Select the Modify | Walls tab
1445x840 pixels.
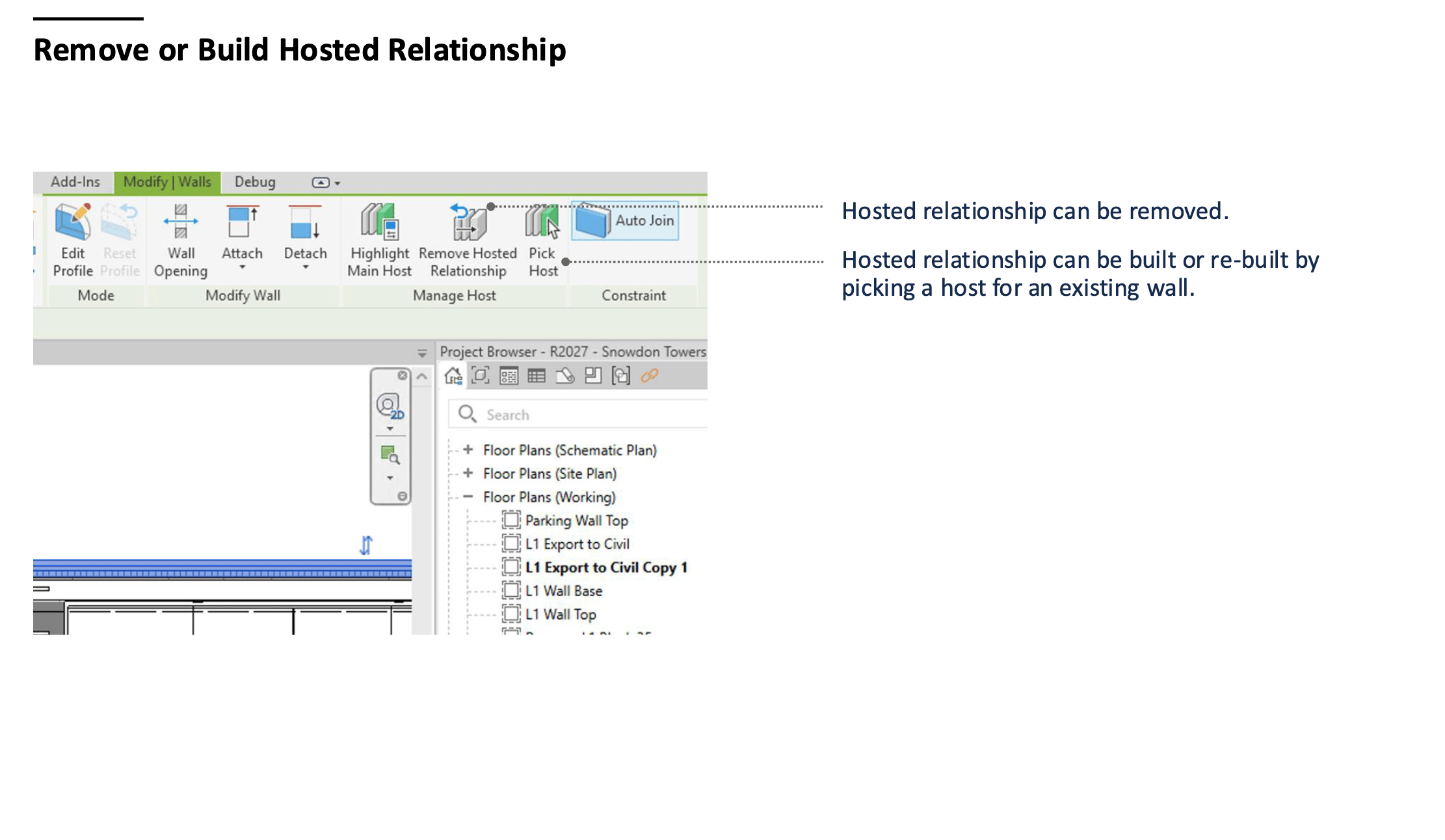167,182
